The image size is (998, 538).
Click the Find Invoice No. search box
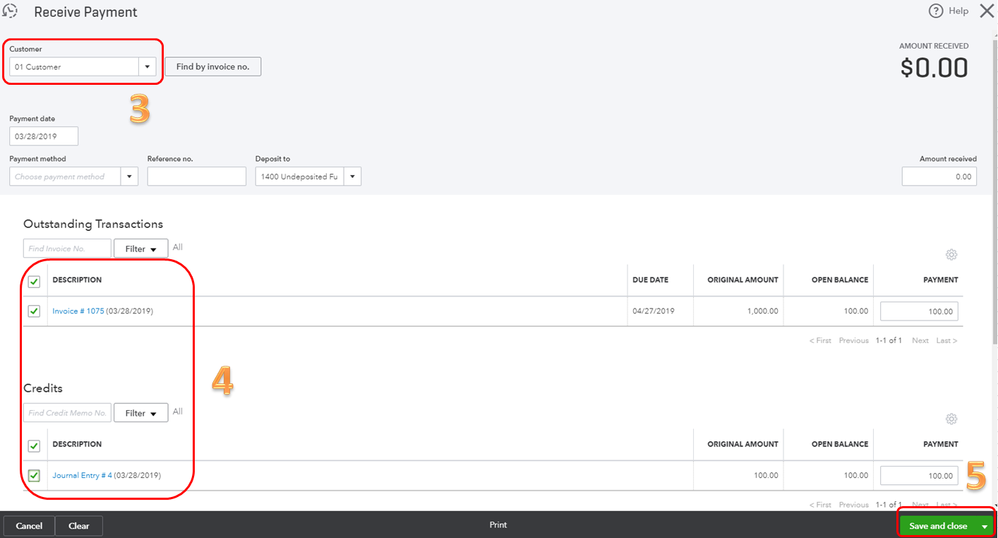click(x=67, y=249)
